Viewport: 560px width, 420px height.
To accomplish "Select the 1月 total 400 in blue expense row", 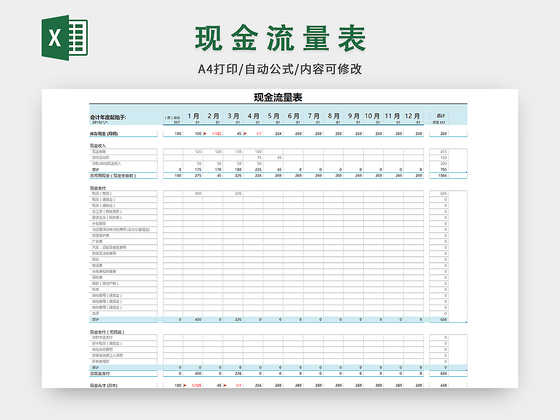I will click(x=198, y=320).
